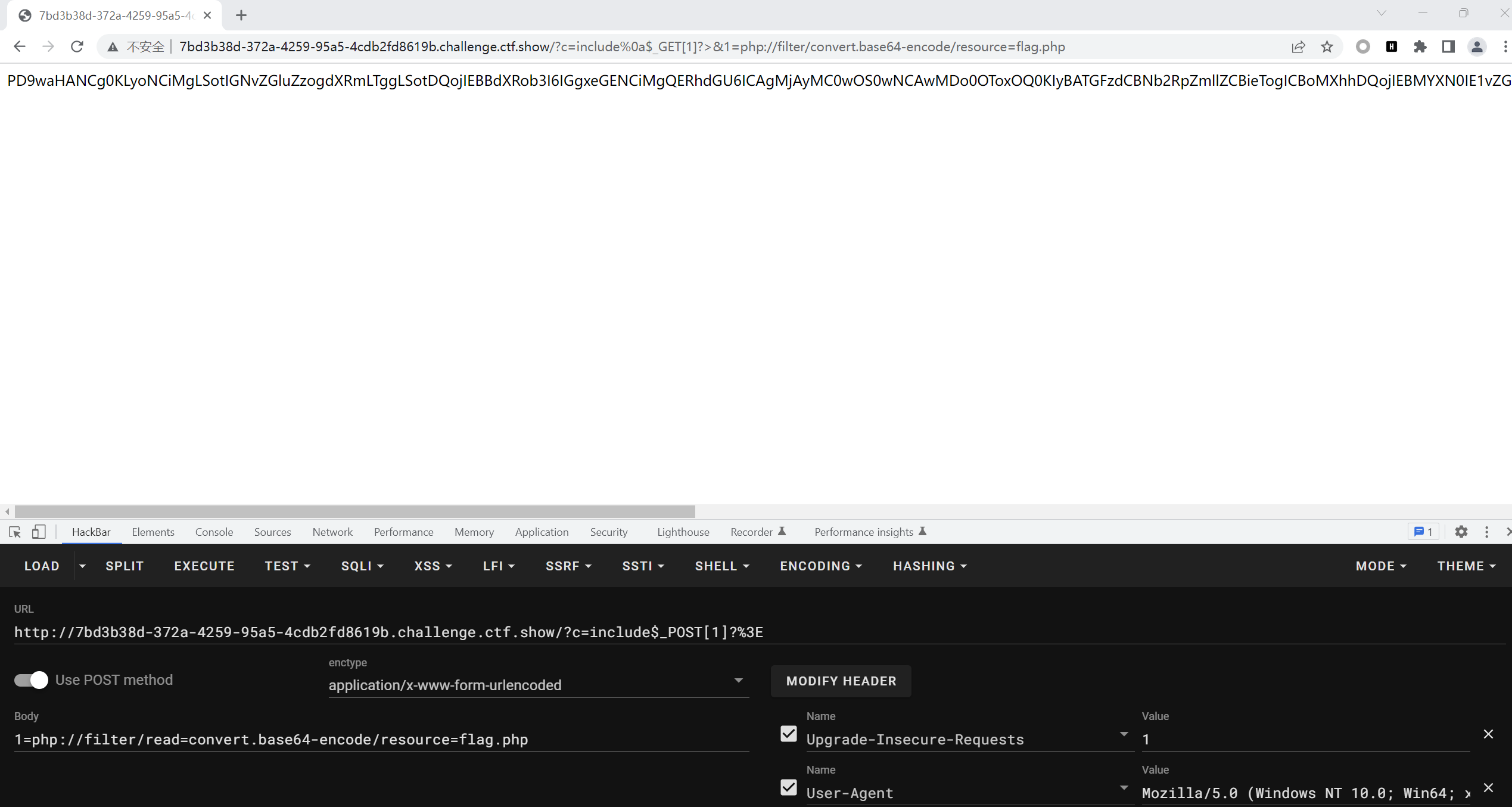Viewport: 1512px width, 807px height.
Task: Reload the current page
Action: (77, 46)
